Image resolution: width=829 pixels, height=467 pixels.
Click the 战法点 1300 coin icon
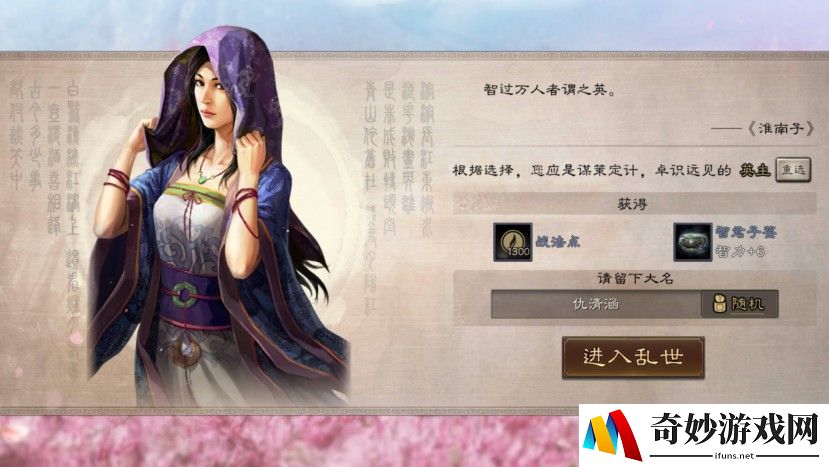click(x=512, y=242)
